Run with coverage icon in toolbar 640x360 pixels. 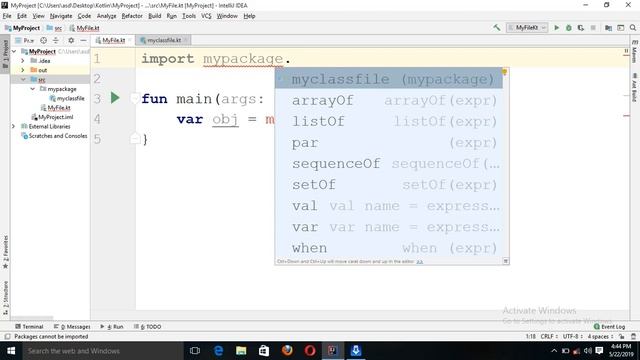[580, 28]
